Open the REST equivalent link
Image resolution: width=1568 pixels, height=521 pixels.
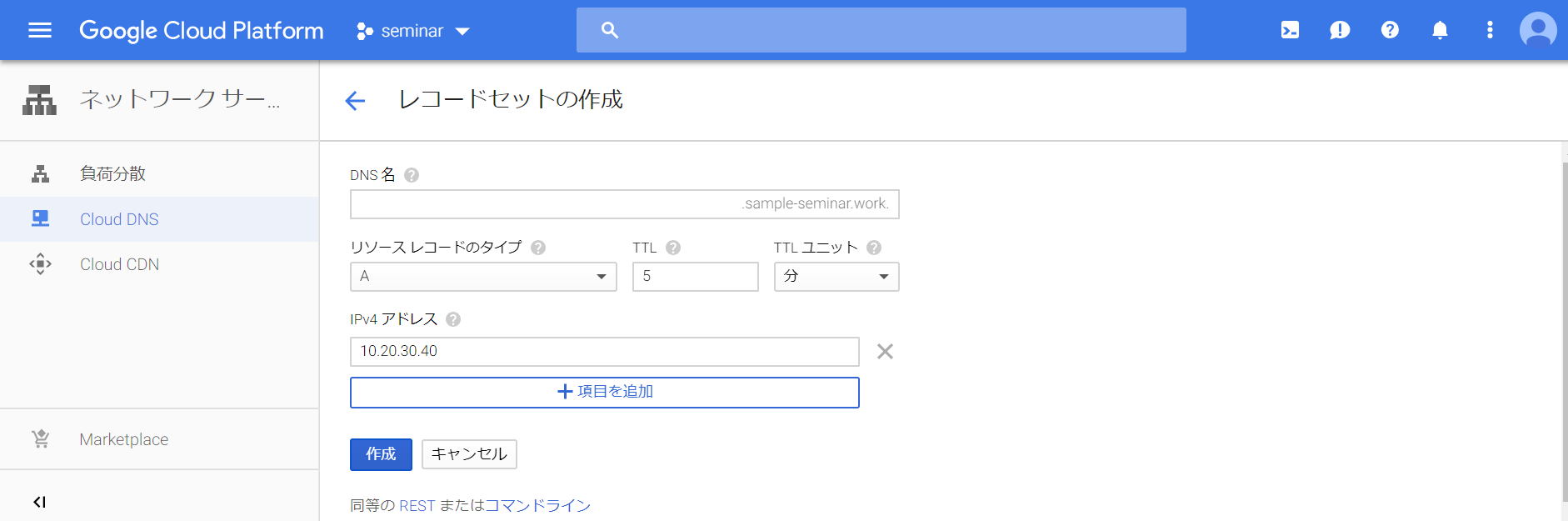coord(417,505)
